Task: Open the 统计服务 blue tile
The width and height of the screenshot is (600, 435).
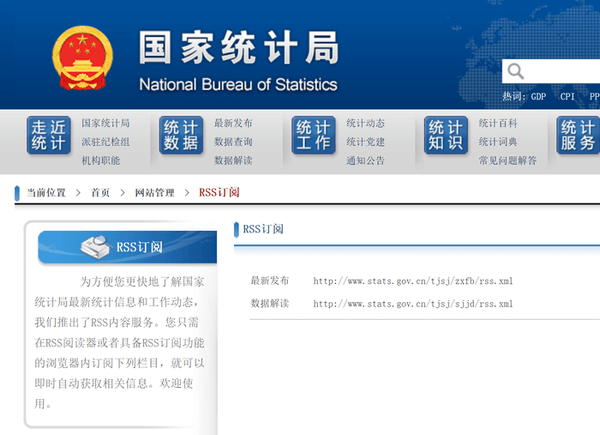Action: 578,135
